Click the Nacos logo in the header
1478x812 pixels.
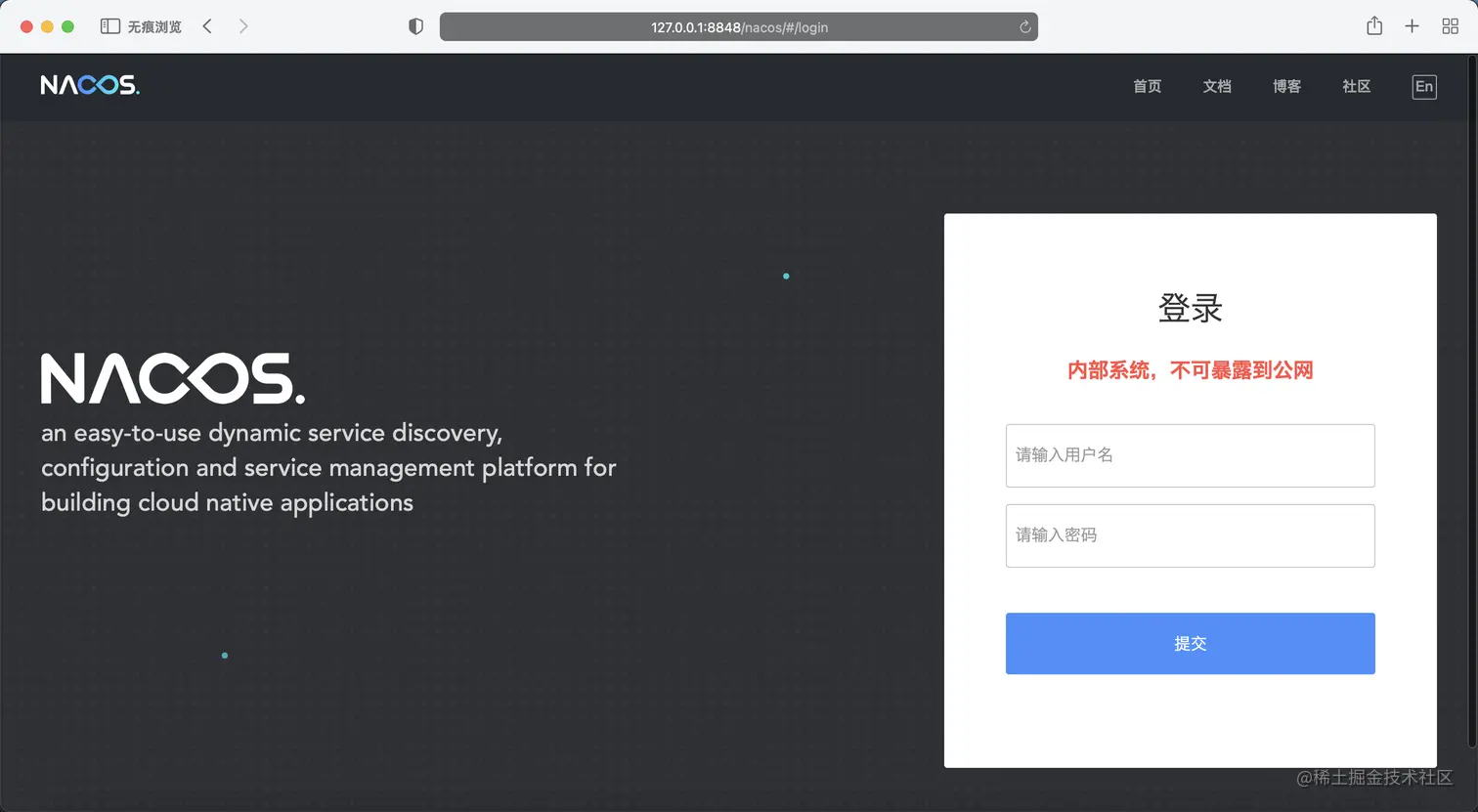click(x=90, y=85)
